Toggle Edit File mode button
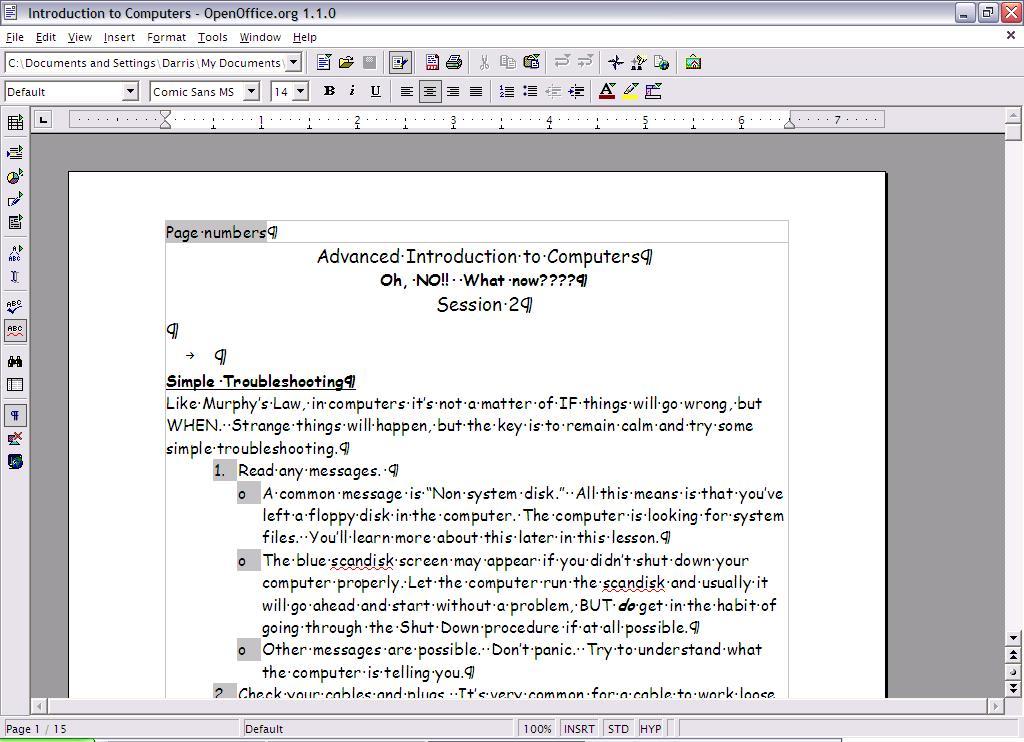1024x742 pixels. [x=399, y=63]
